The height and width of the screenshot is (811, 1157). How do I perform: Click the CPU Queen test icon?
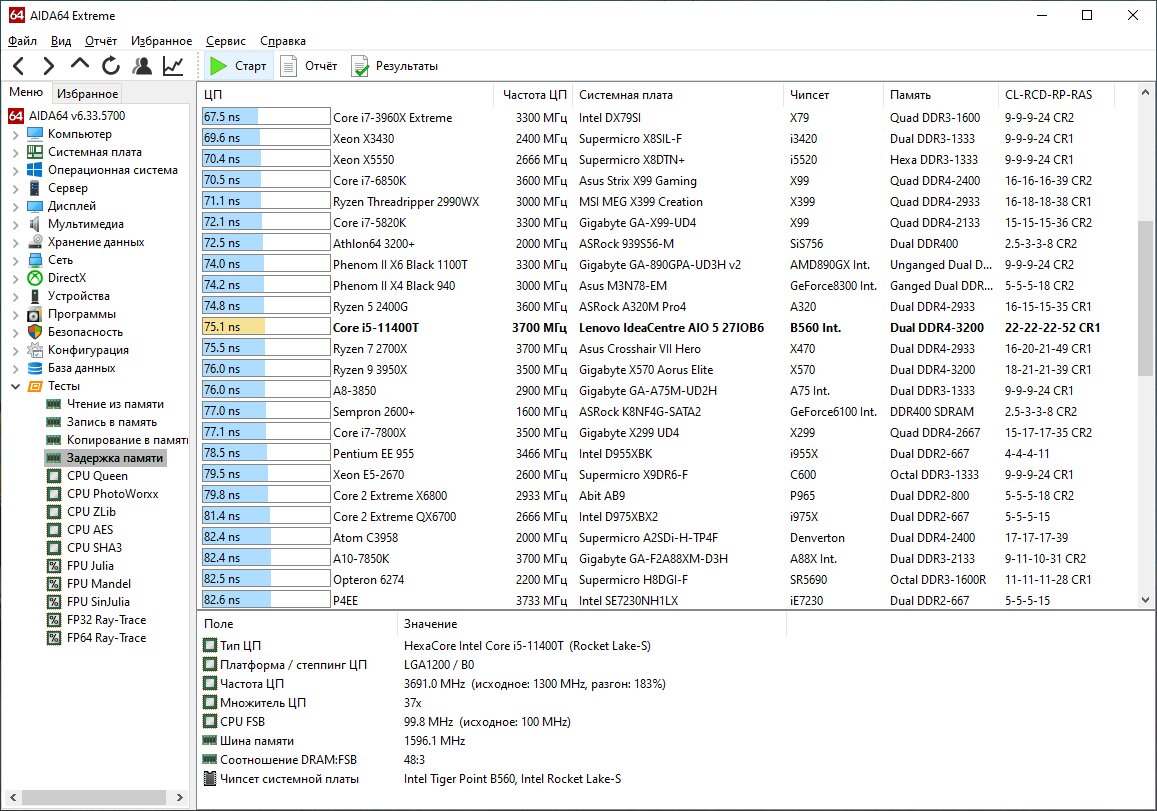click(x=54, y=476)
